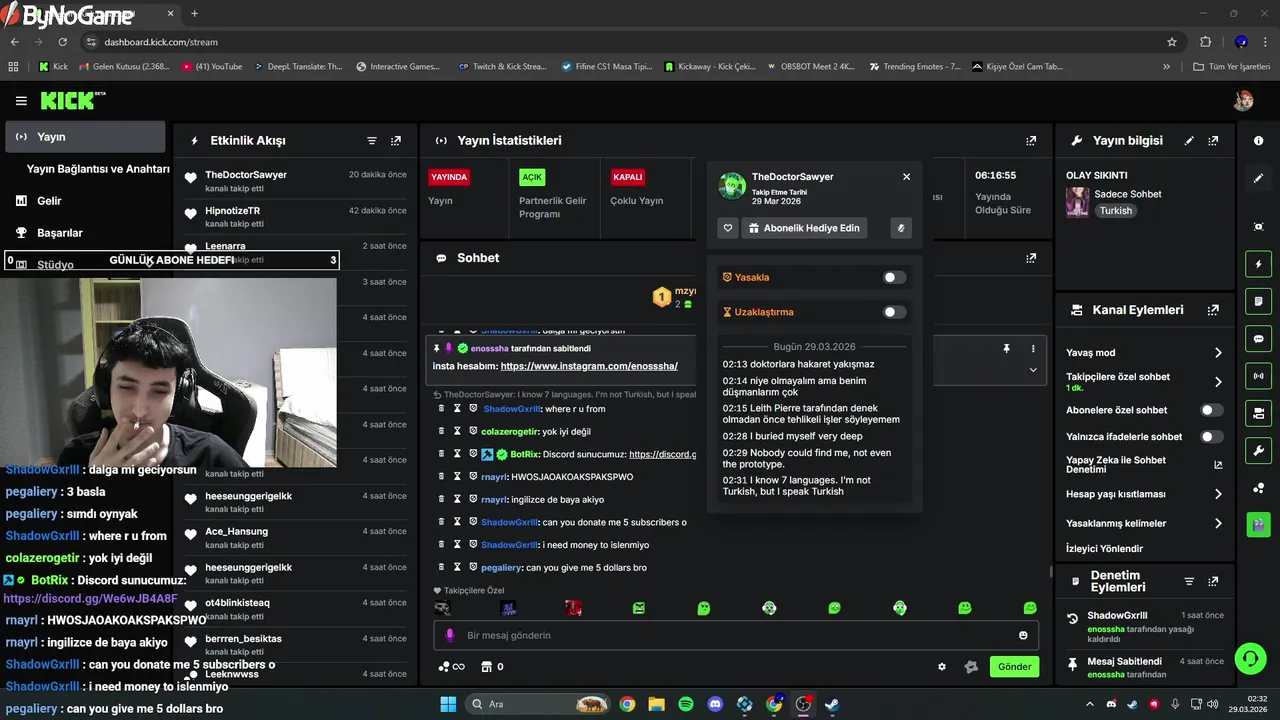Open Spotify from the taskbar
The height and width of the screenshot is (720, 1280).
tap(686, 704)
